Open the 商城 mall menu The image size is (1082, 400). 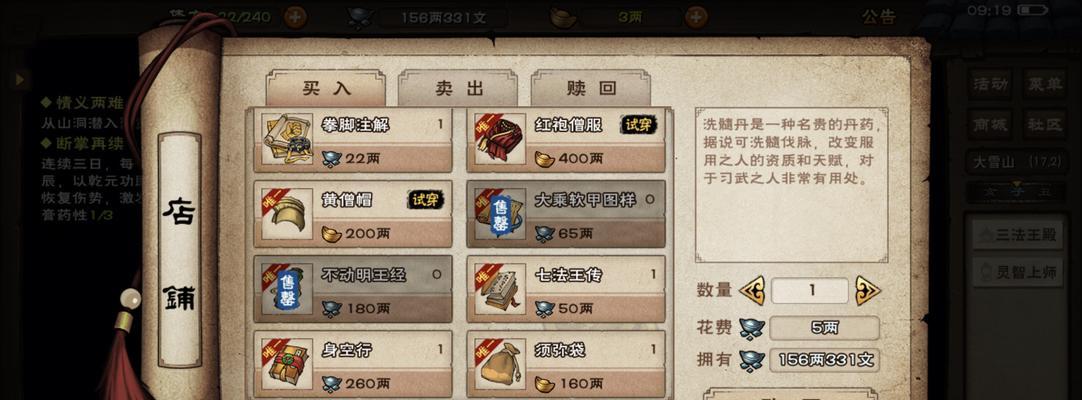point(990,126)
